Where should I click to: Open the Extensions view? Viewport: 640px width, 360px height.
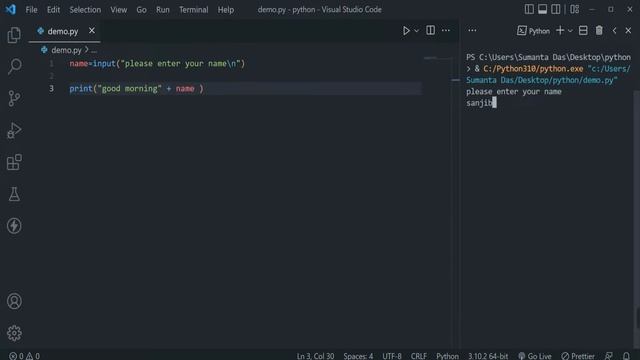click(14, 162)
